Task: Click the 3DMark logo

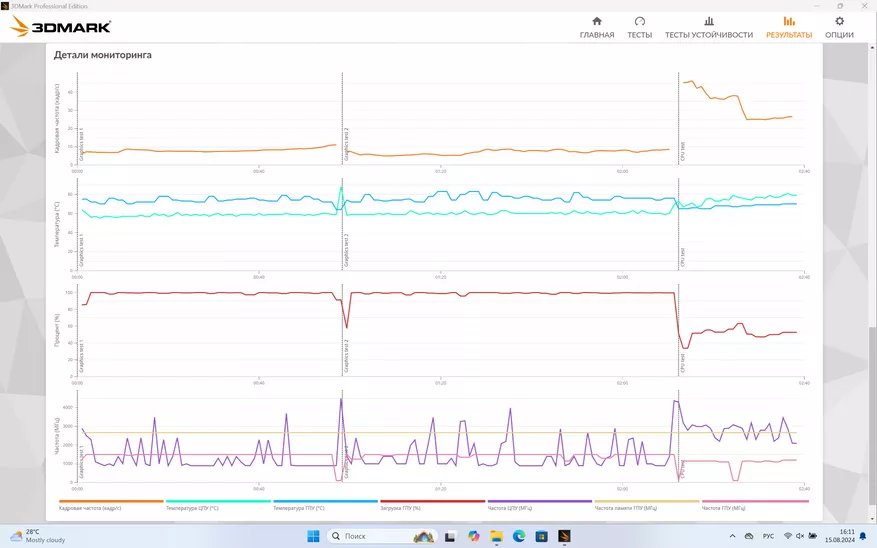Action: 61,28
